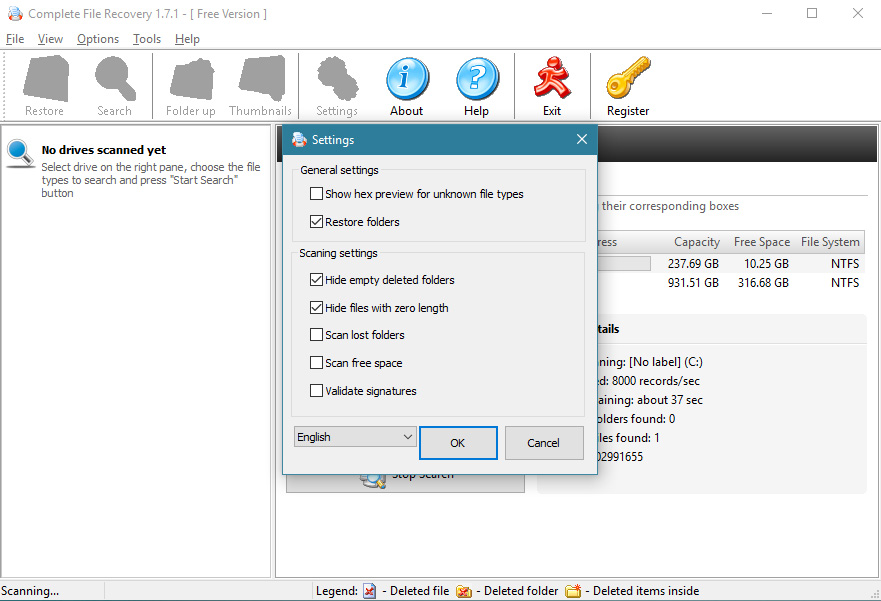Confirm settings with the OK button

tap(458, 443)
